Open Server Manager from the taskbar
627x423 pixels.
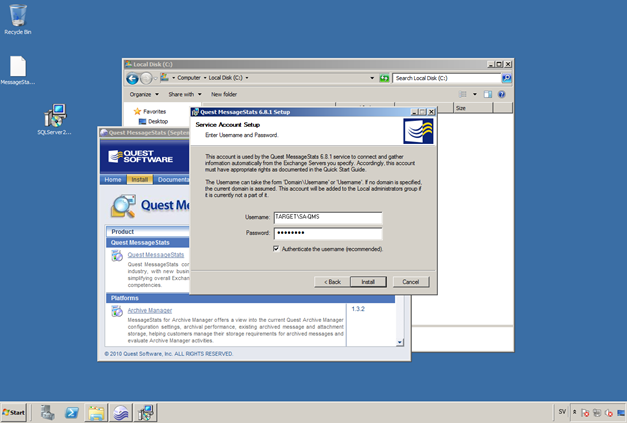pyautogui.click(x=48, y=413)
